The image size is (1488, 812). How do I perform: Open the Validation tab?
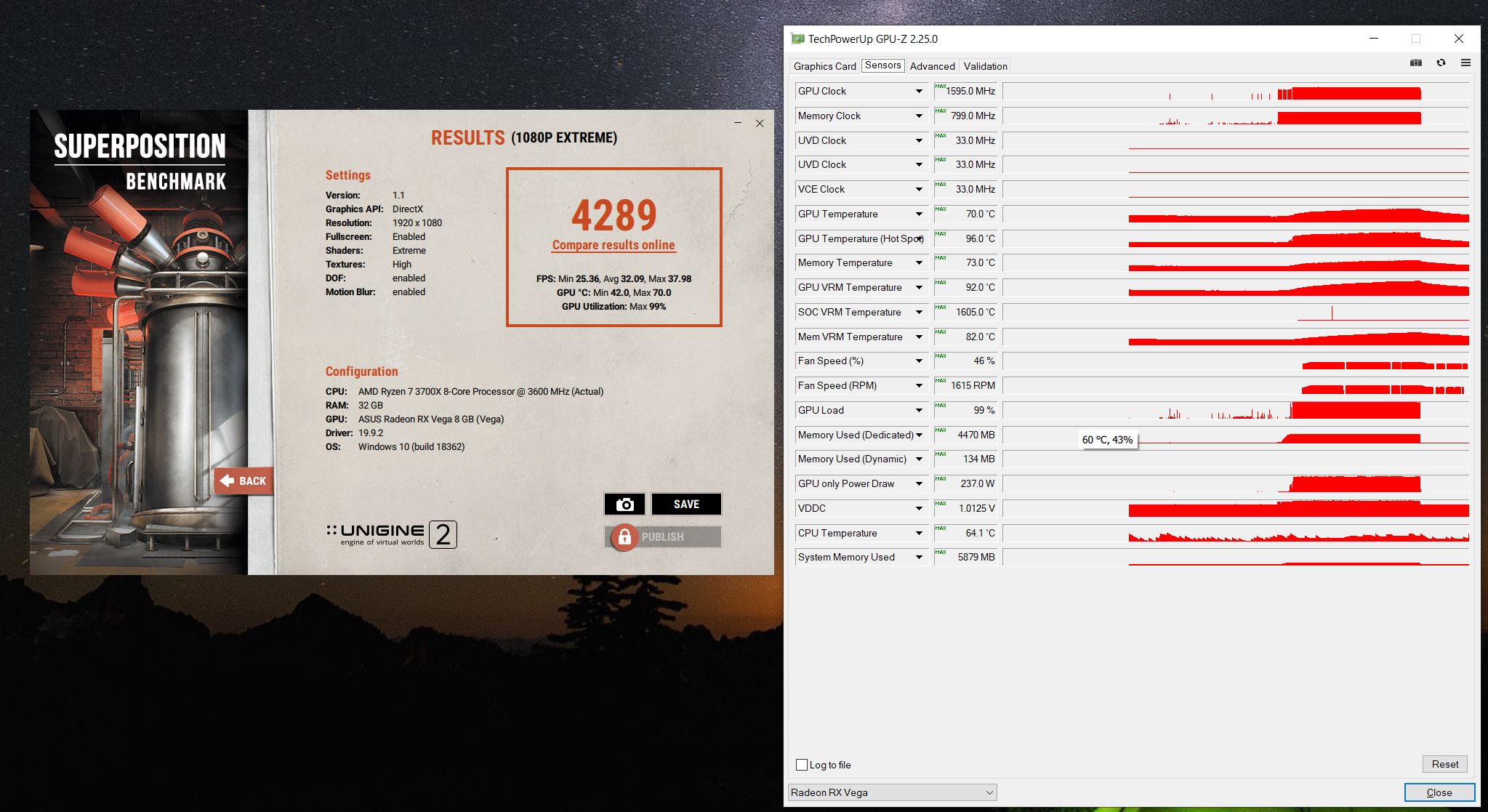point(985,66)
